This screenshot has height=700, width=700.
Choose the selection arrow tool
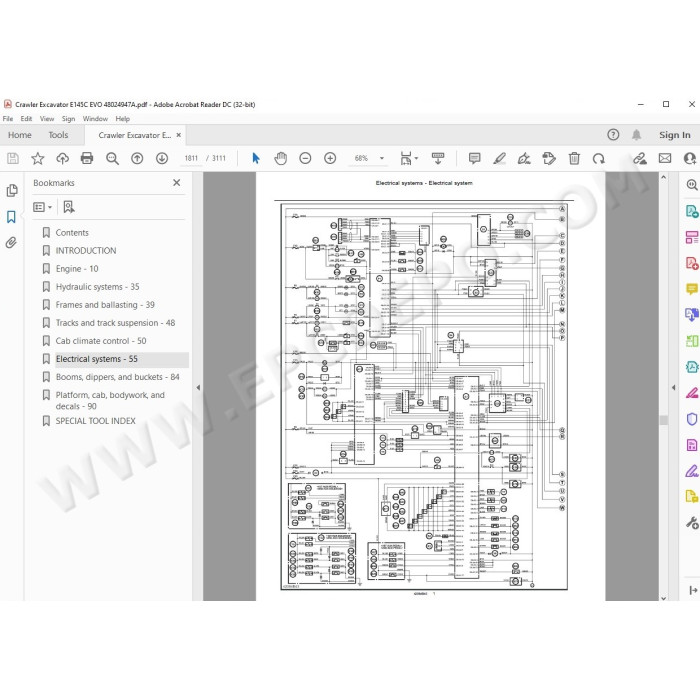click(256, 158)
